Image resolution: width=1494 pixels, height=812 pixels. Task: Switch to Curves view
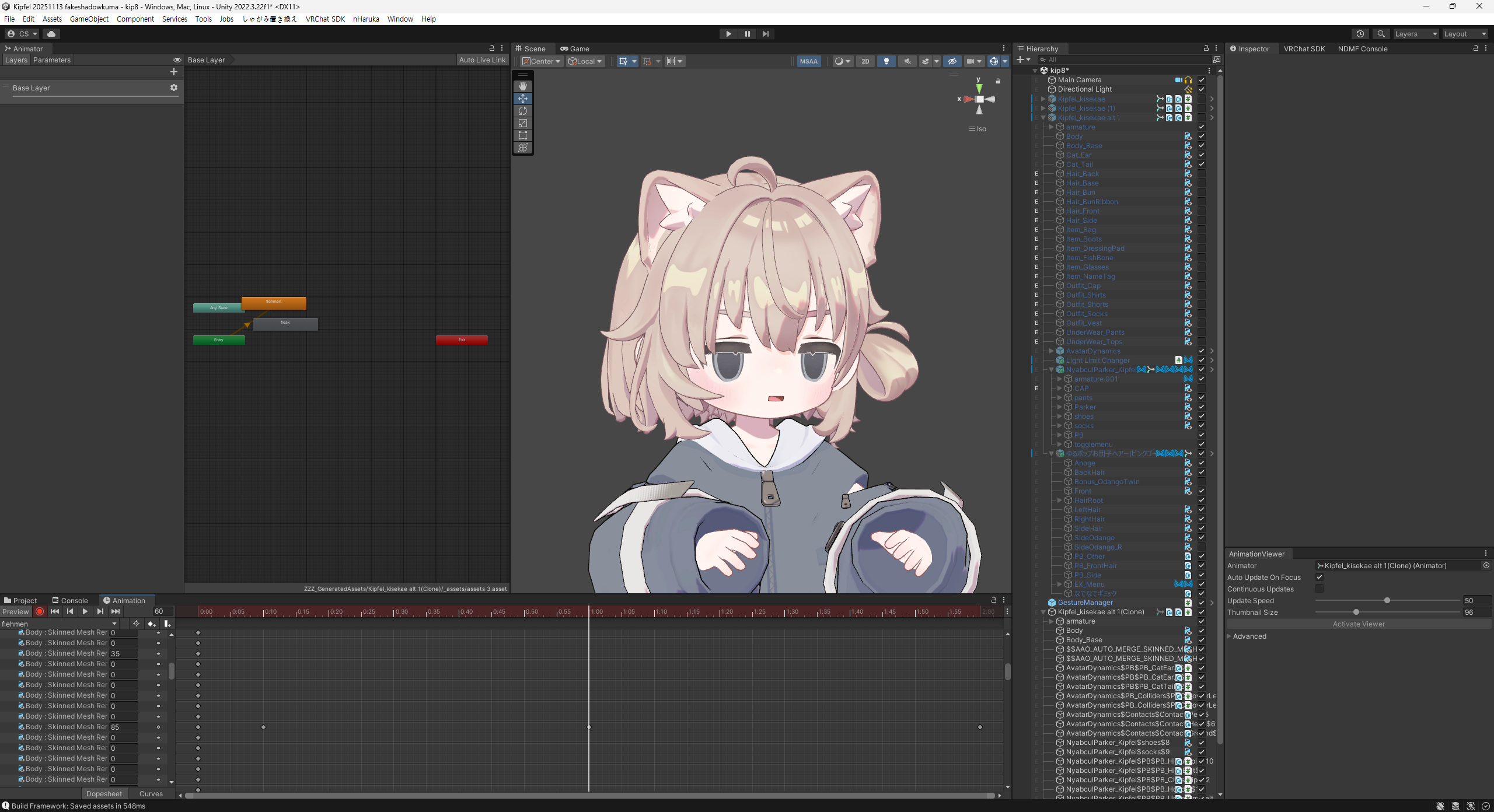pos(151,793)
